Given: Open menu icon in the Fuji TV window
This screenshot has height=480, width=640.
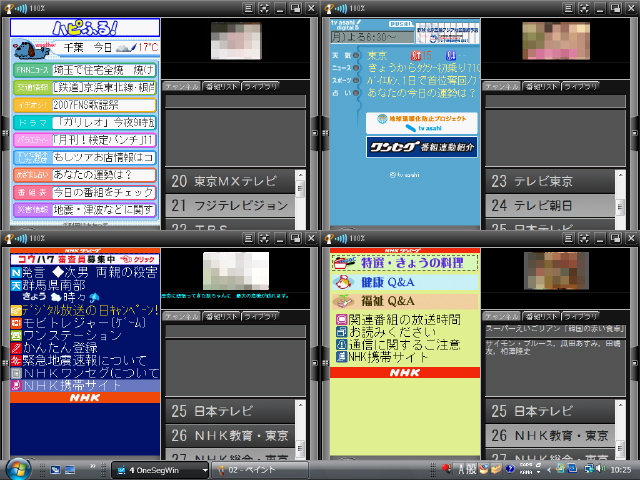Looking at the screenshot, I should coord(248,8).
